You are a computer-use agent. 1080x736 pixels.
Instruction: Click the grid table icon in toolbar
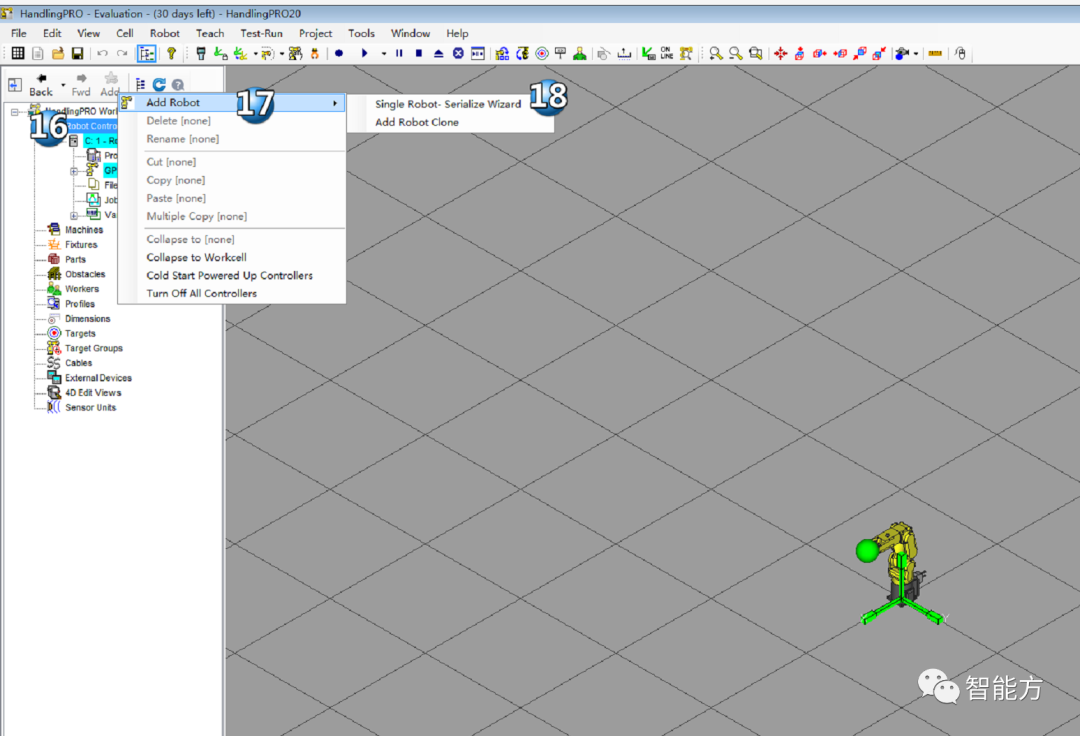click(x=18, y=53)
